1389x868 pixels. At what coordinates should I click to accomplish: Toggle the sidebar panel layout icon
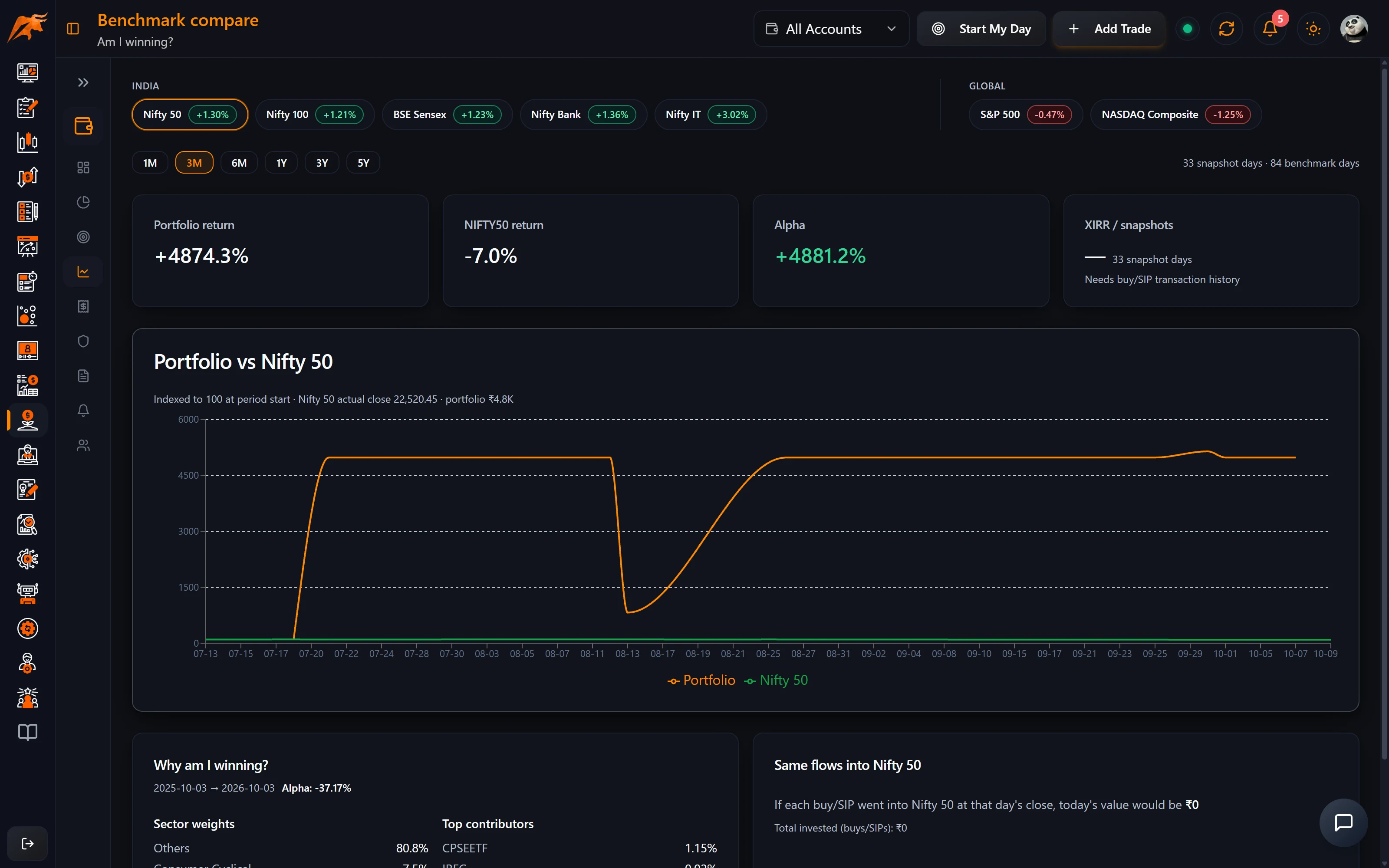click(x=73, y=29)
